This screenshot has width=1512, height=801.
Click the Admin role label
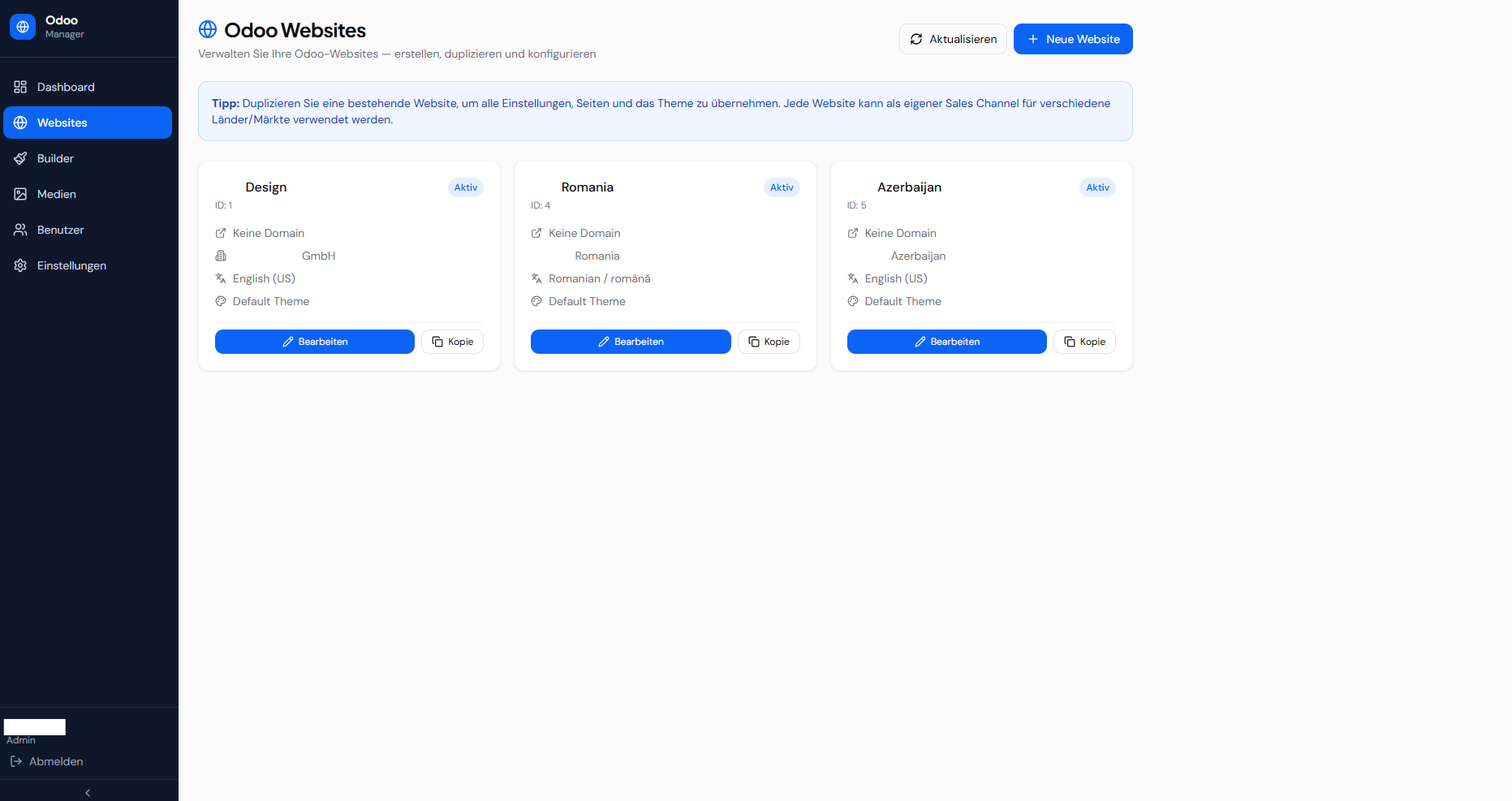click(21, 740)
